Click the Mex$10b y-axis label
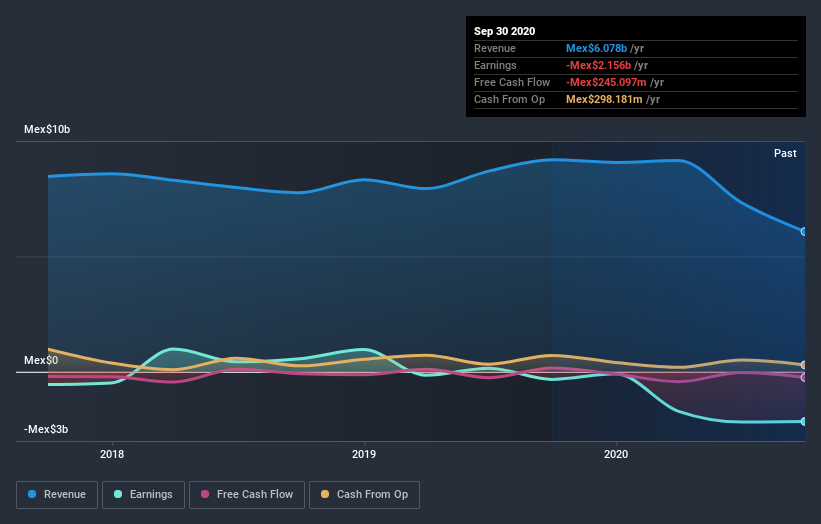 [x=47, y=129]
